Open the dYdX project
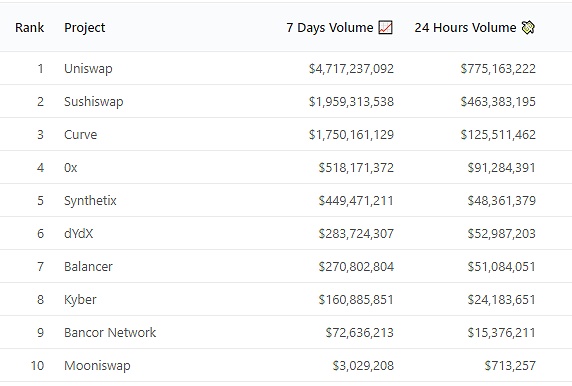Image resolution: width=572 pixels, height=386 pixels. pos(79,233)
